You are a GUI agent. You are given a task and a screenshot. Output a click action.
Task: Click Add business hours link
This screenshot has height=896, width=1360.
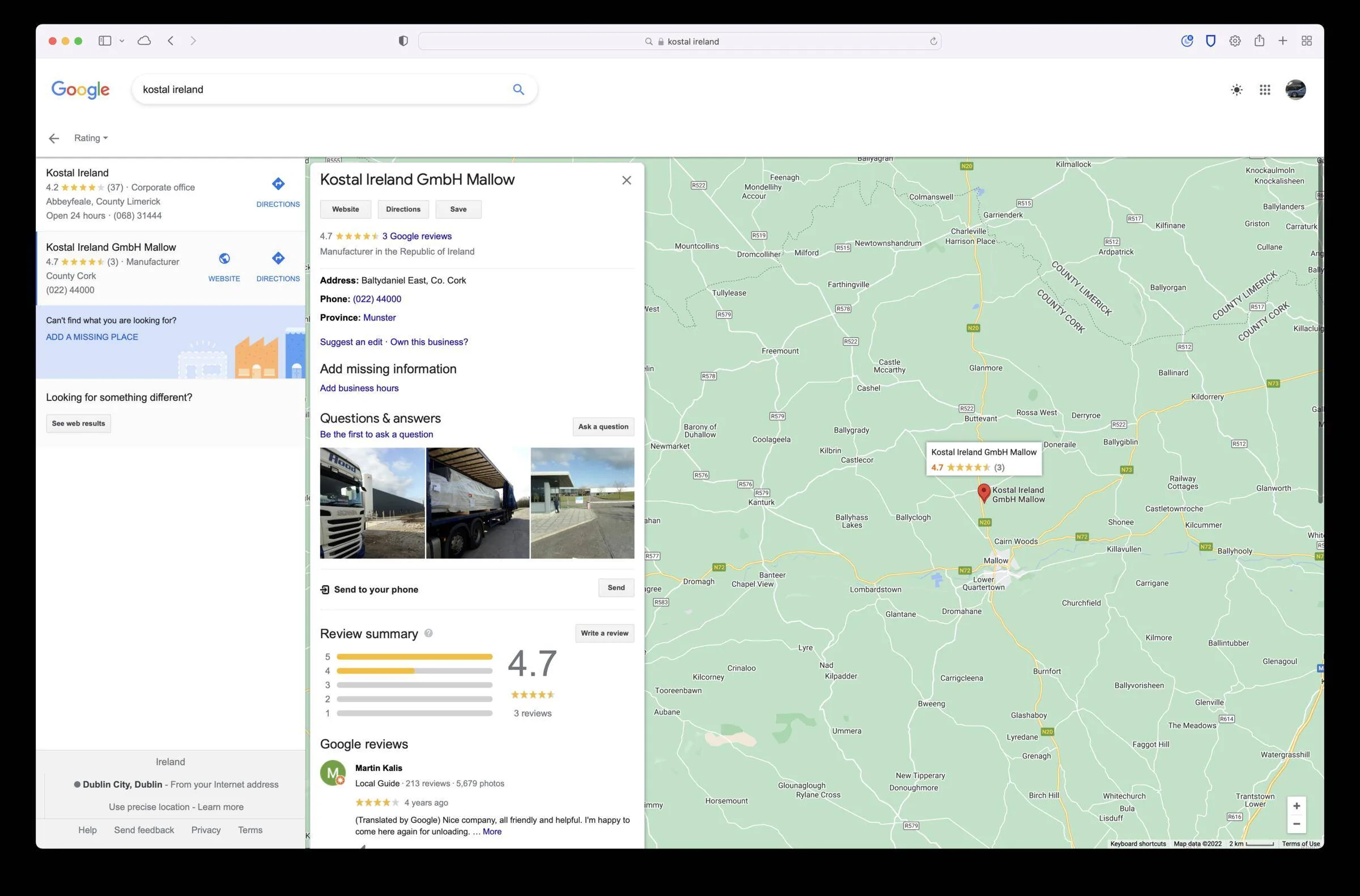point(359,388)
